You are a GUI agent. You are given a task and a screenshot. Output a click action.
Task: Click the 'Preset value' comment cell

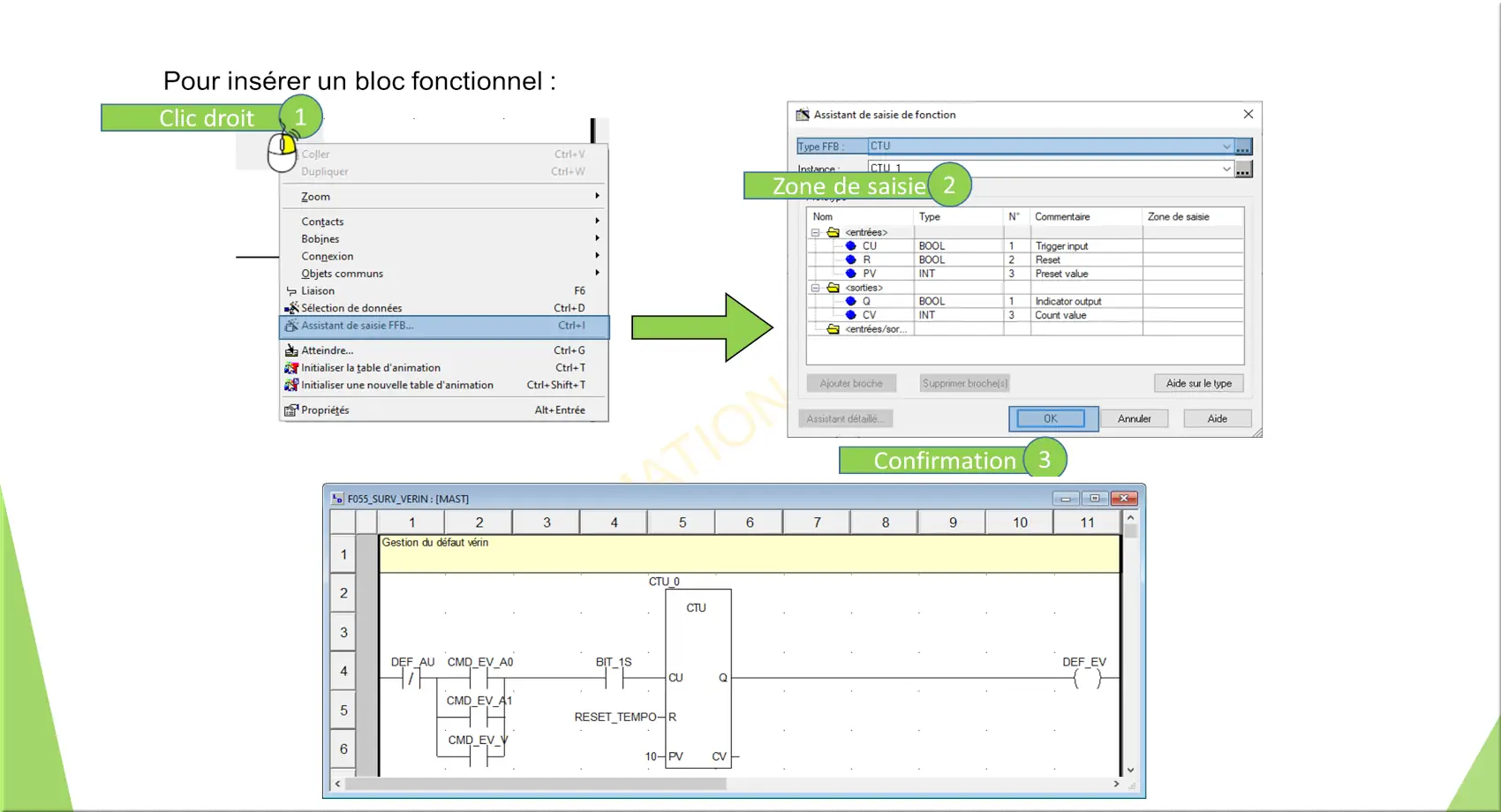click(x=1086, y=274)
